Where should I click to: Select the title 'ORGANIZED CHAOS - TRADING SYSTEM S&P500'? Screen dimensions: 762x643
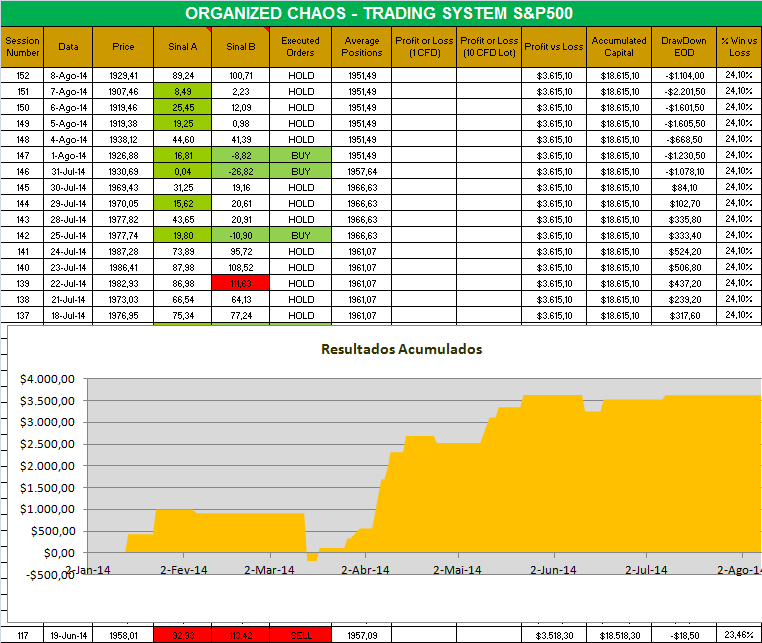379,13
